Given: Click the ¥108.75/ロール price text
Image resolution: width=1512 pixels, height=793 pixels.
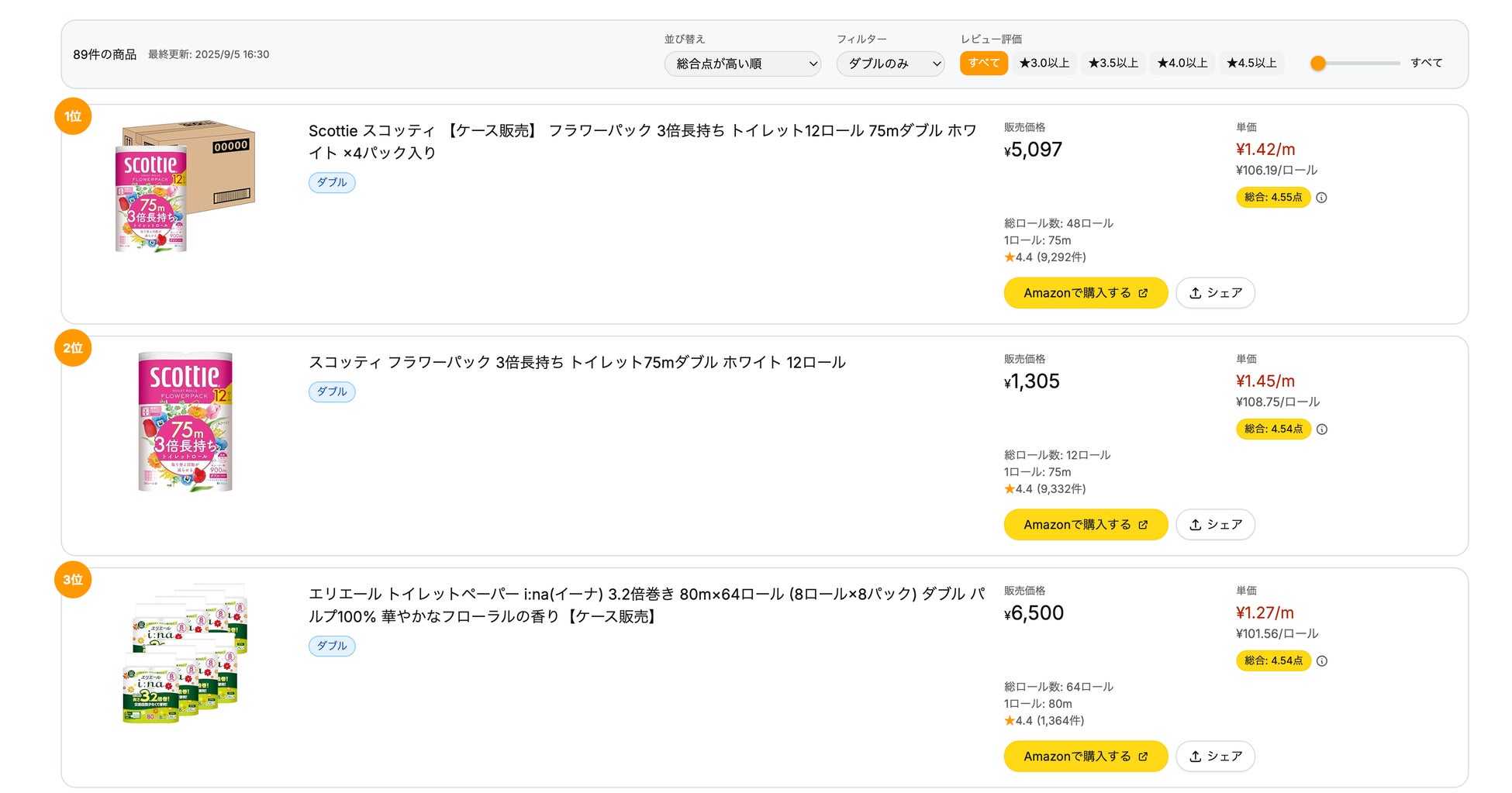Looking at the screenshot, I should pos(1278,402).
